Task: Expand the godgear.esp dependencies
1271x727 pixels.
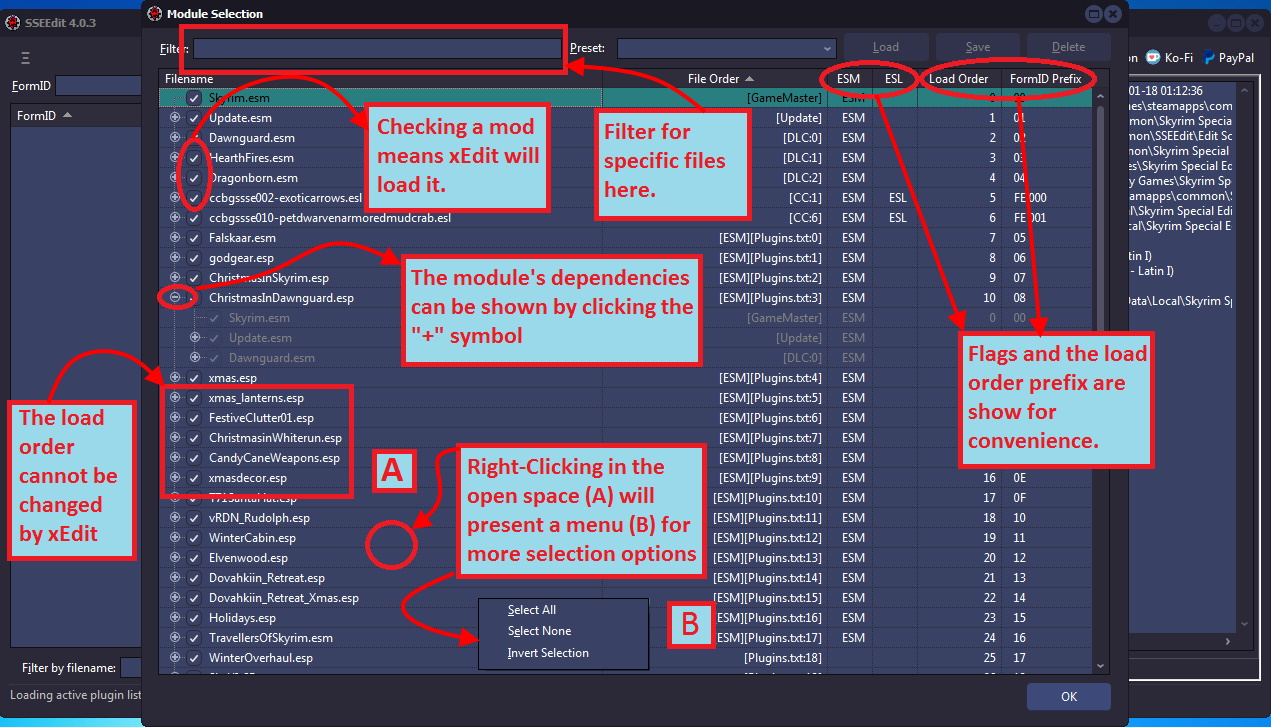Action: [175, 258]
